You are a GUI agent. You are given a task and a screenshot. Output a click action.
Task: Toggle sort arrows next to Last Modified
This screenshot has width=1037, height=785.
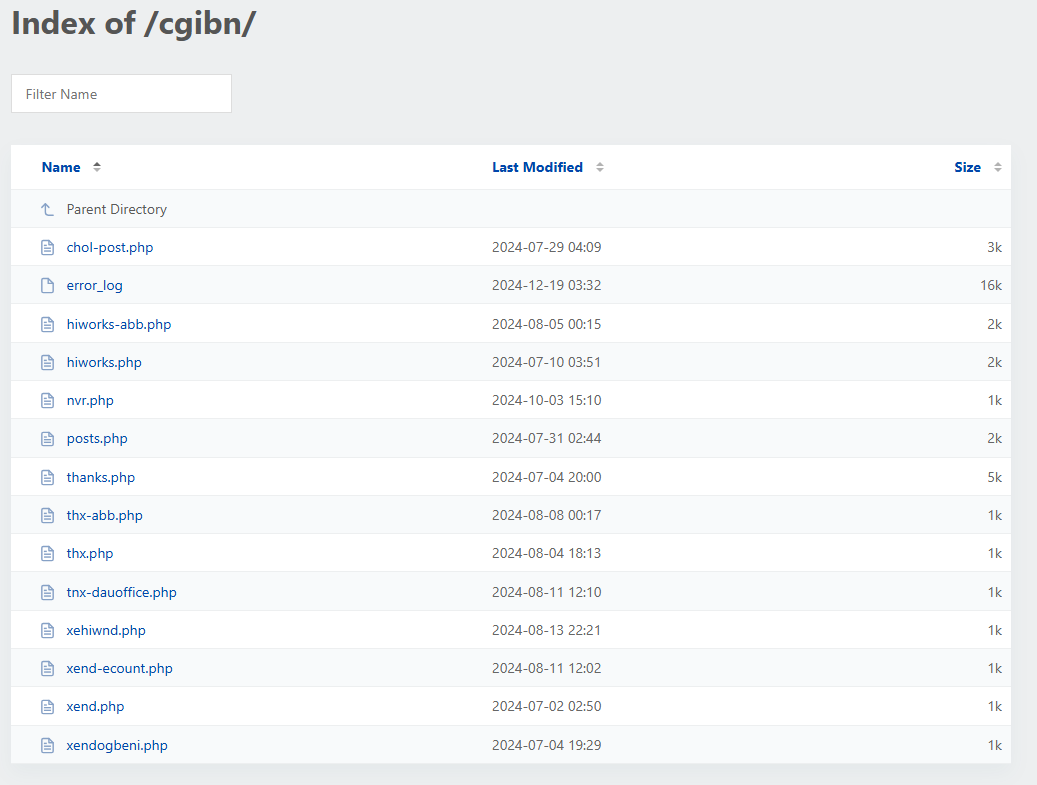click(600, 167)
